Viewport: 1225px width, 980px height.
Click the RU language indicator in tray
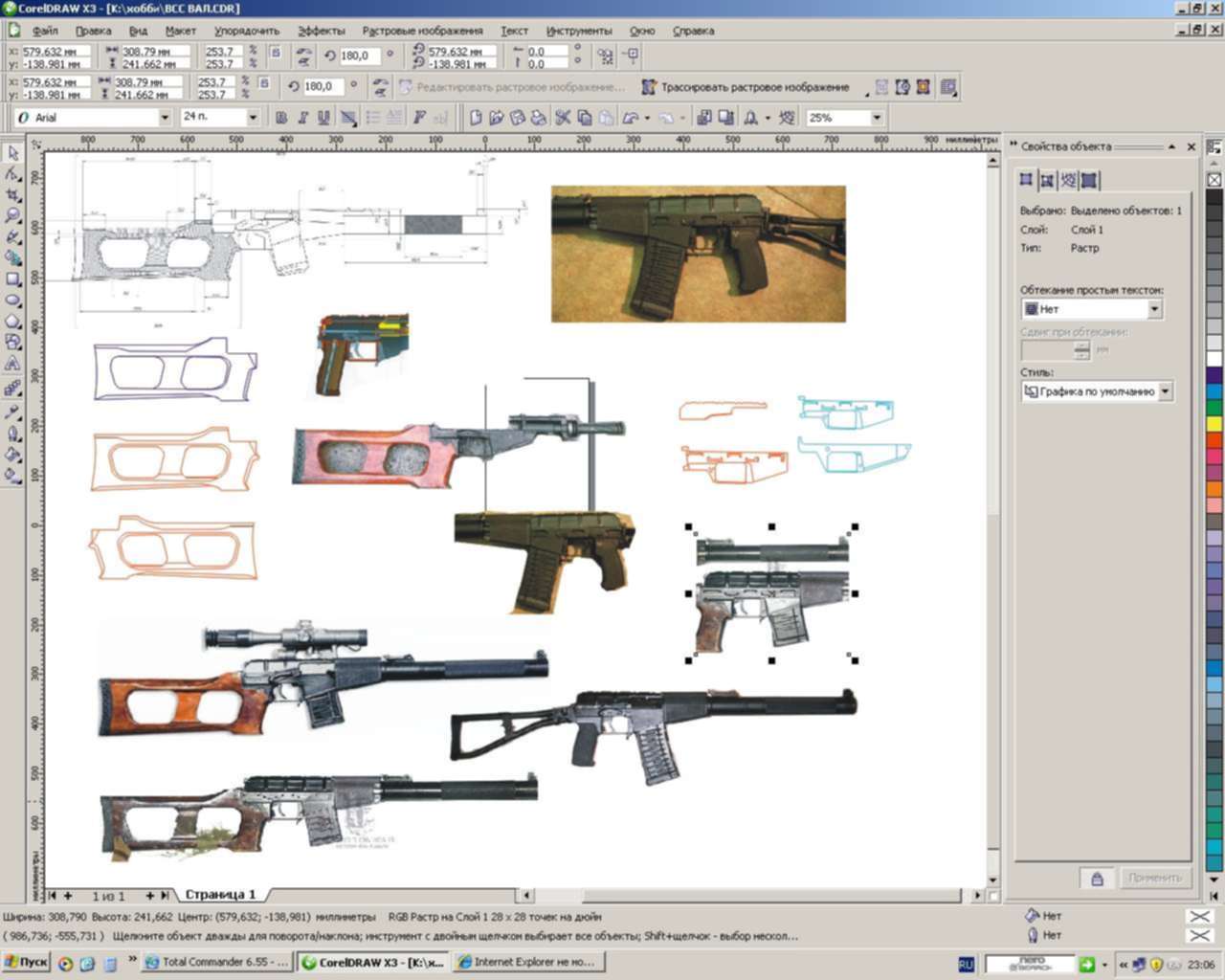tap(966, 964)
